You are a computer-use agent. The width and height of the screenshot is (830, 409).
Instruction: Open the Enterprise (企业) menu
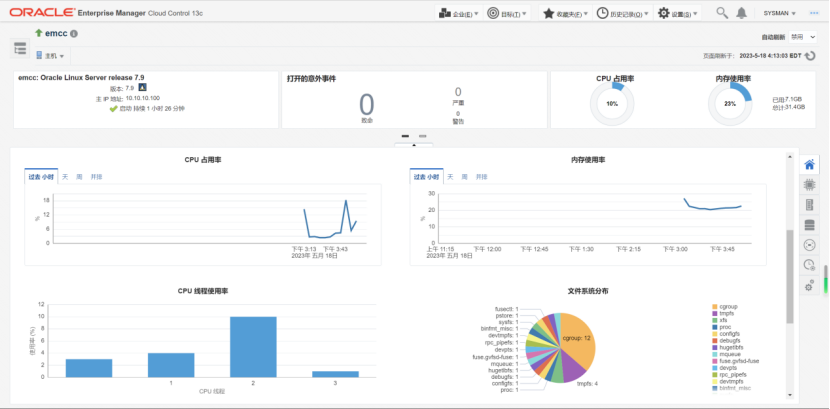(459, 13)
